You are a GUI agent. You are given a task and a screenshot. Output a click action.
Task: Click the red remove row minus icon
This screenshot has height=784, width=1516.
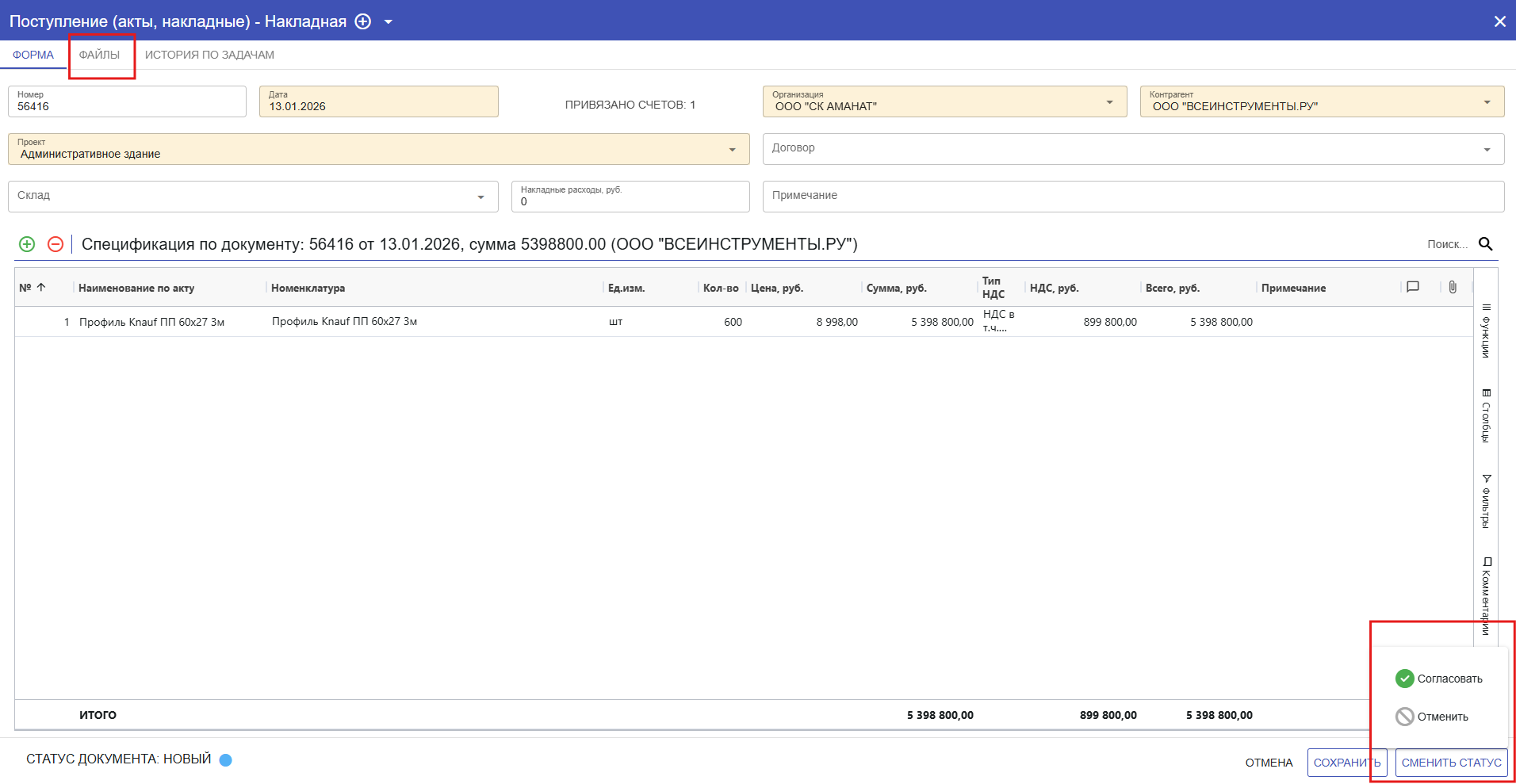[x=56, y=244]
